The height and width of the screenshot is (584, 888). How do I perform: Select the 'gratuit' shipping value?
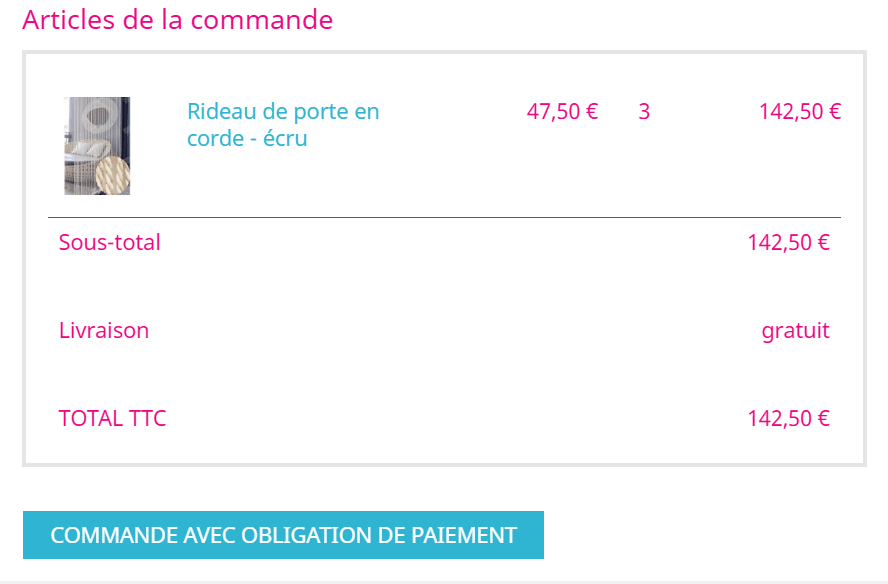(x=796, y=330)
